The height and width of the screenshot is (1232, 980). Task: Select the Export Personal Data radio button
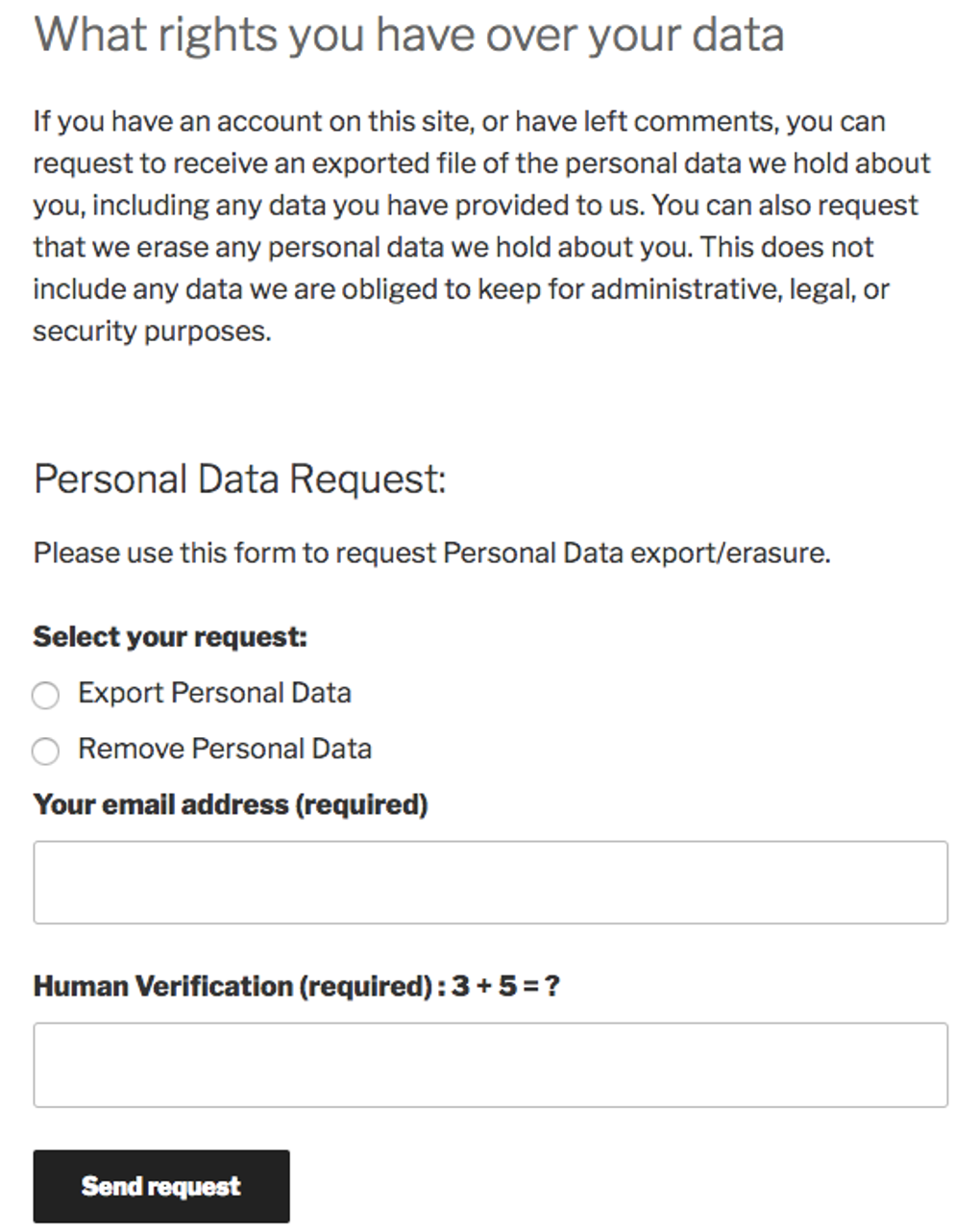[x=45, y=695]
